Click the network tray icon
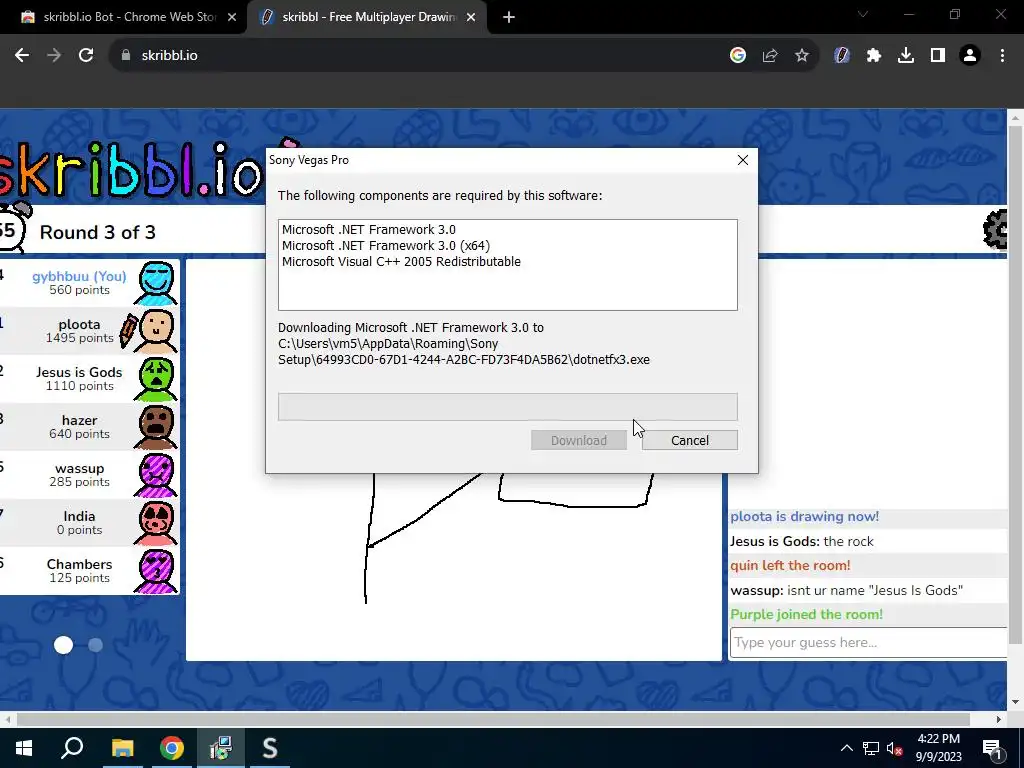1024x768 pixels. (871, 748)
